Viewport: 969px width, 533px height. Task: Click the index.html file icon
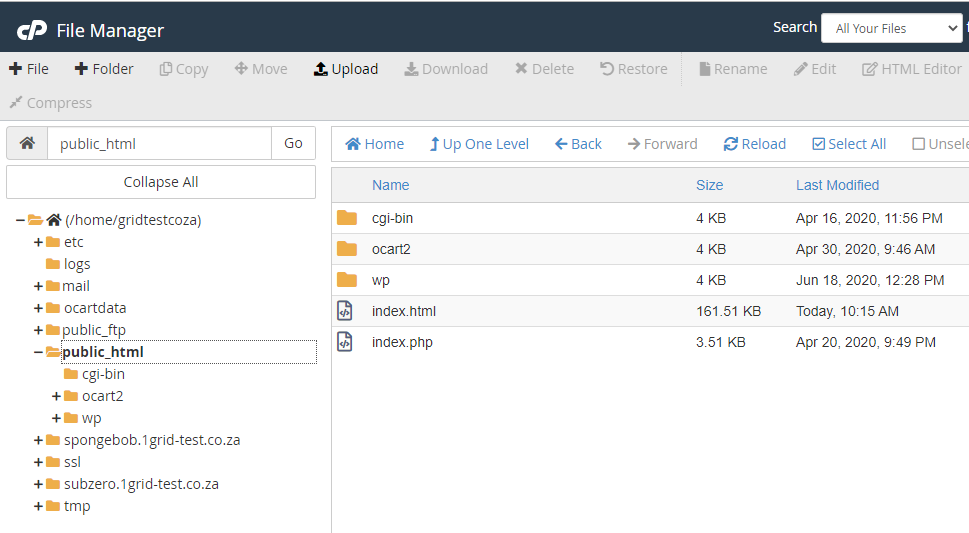coord(345,310)
